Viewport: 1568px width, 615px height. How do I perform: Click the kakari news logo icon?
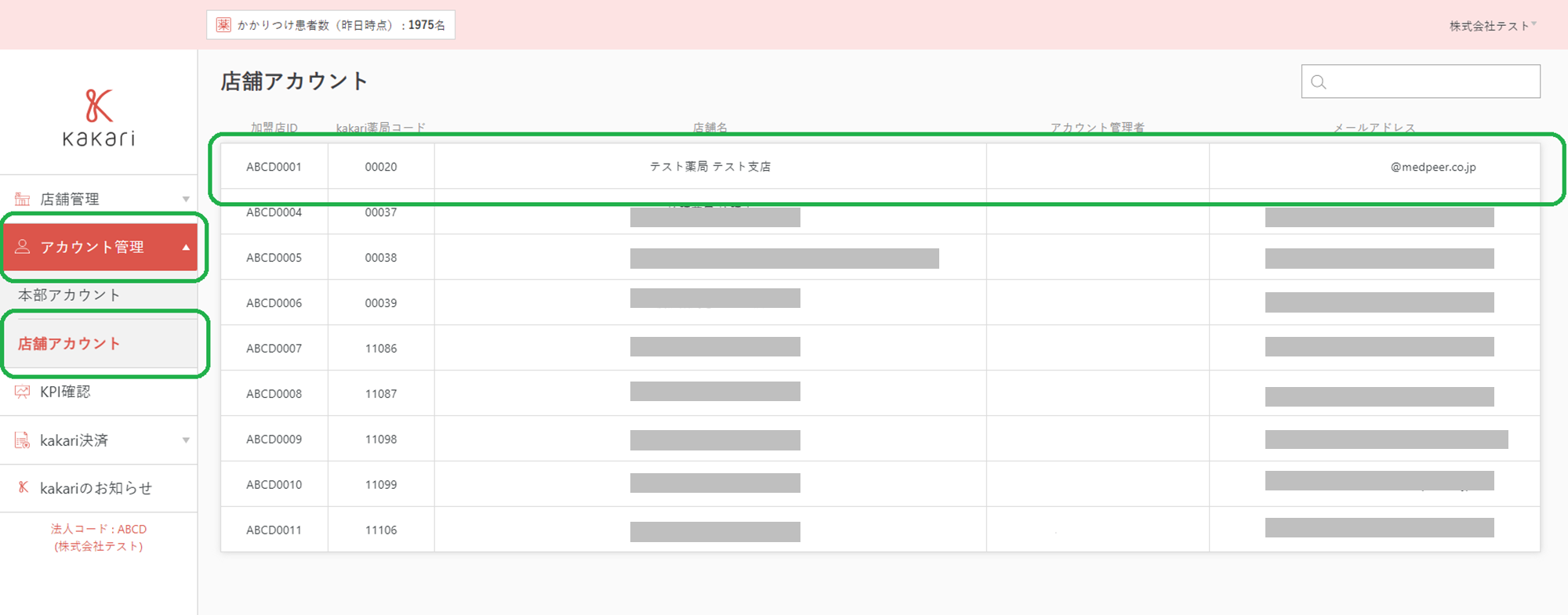point(24,487)
